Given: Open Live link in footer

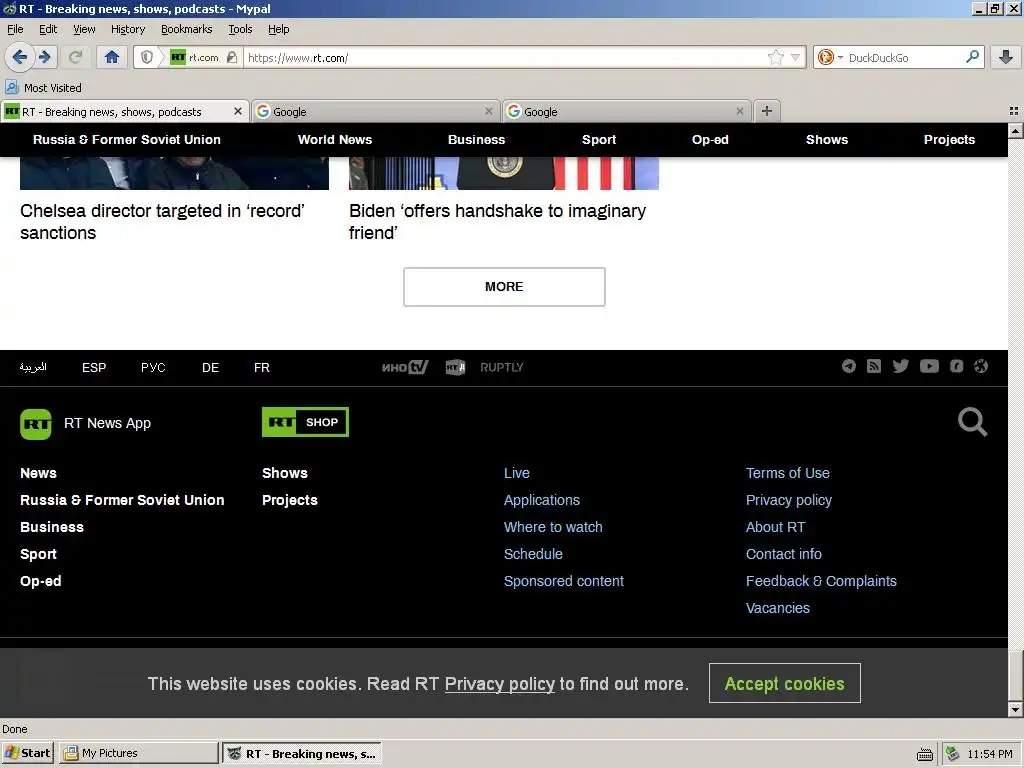Looking at the screenshot, I should [517, 473].
